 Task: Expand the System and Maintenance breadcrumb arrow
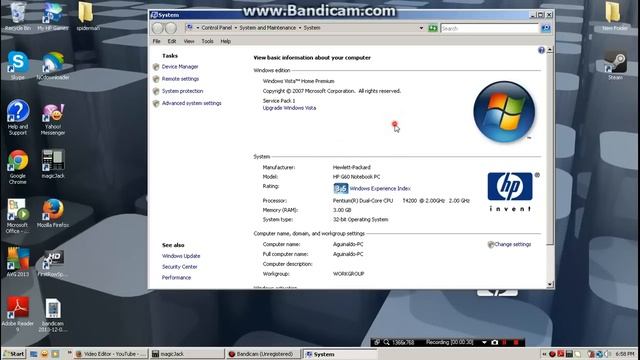tap(300, 28)
